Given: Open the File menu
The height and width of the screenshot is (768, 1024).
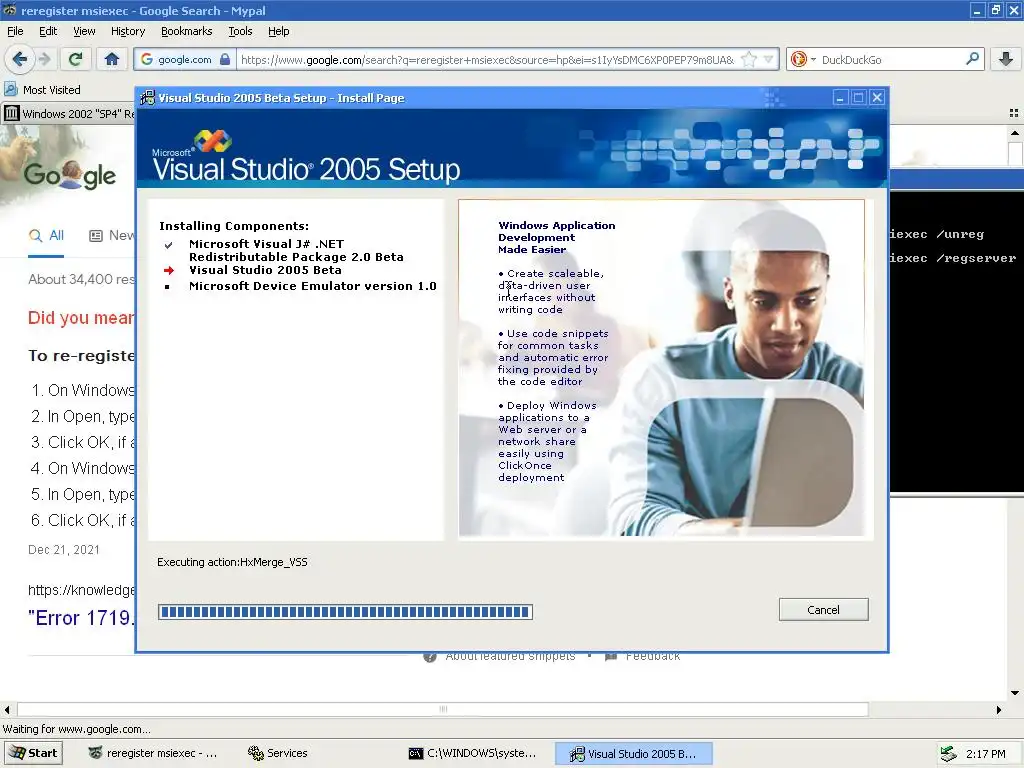Looking at the screenshot, I should click(15, 31).
